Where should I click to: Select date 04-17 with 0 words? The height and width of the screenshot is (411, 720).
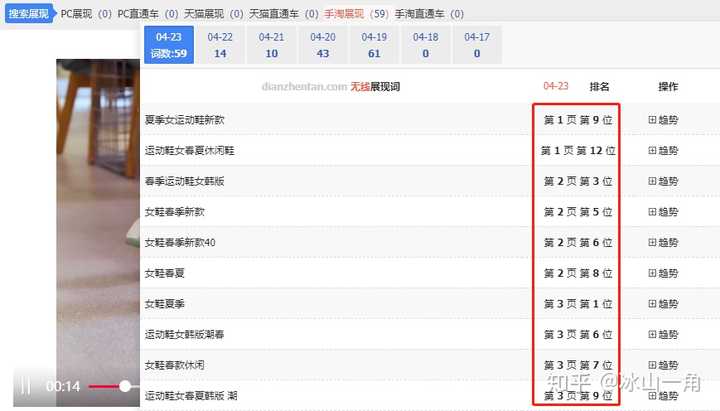[477, 45]
